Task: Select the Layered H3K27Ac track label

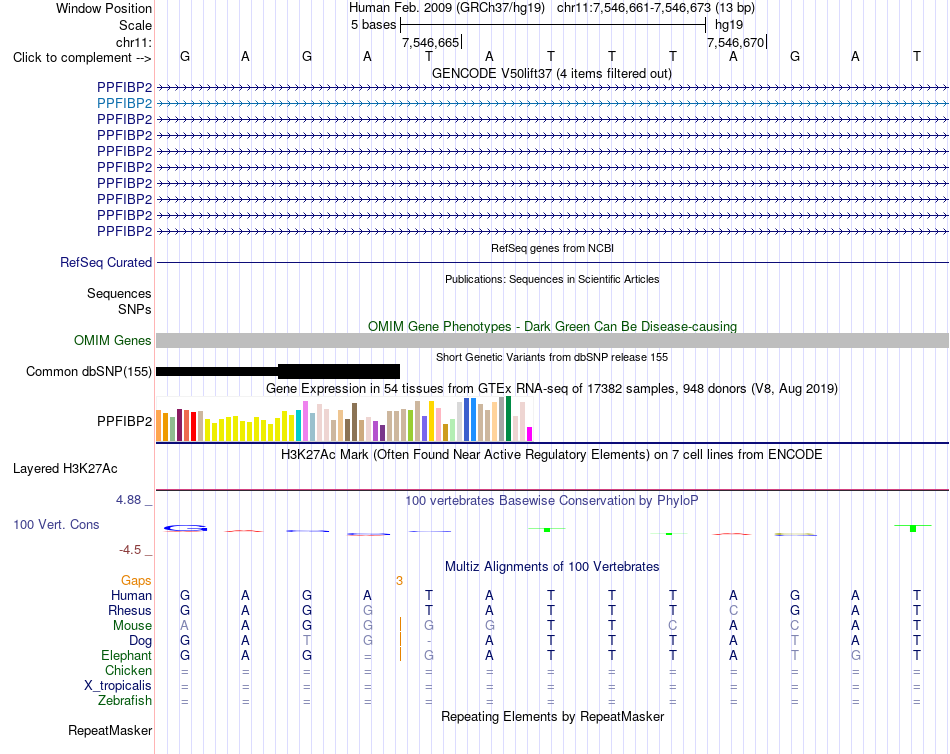Action: coord(65,469)
